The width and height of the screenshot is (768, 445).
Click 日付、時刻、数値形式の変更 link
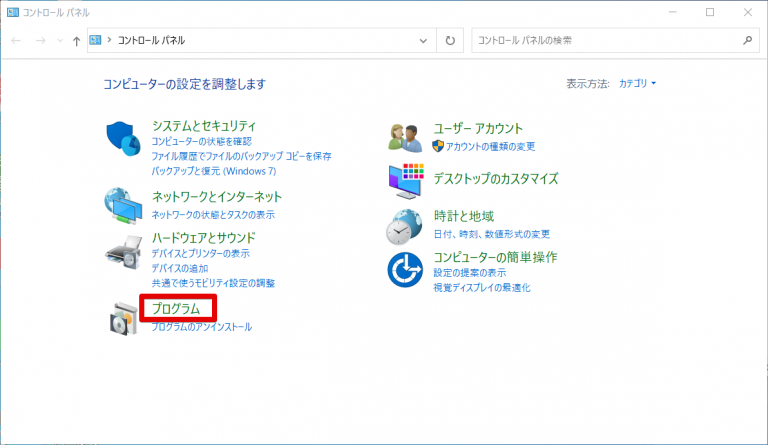pos(492,234)
